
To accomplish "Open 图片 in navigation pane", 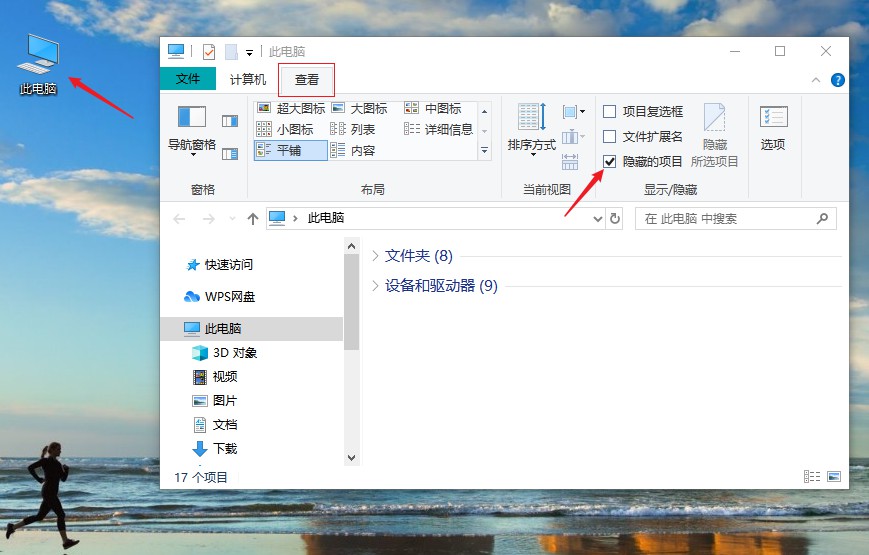I will [215, 401].
